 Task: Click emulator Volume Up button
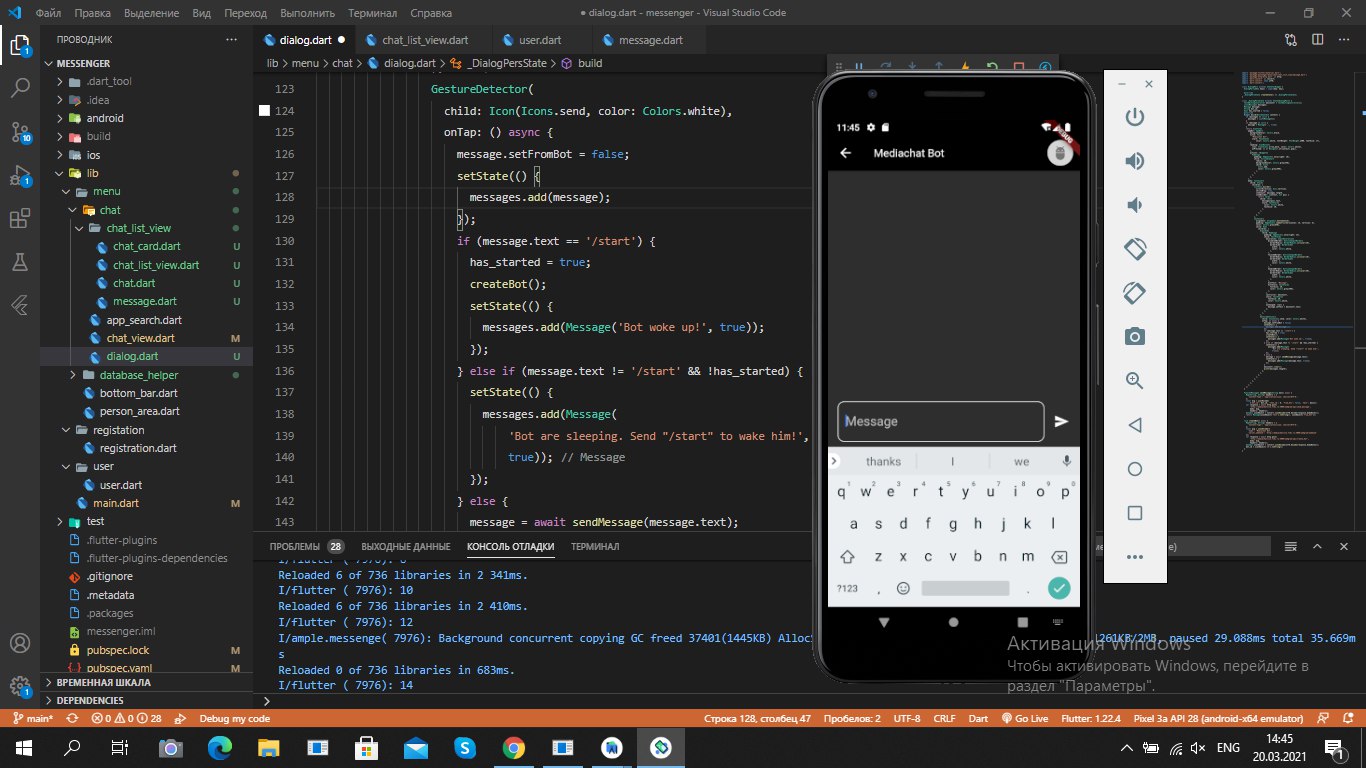pos(1134,161)
